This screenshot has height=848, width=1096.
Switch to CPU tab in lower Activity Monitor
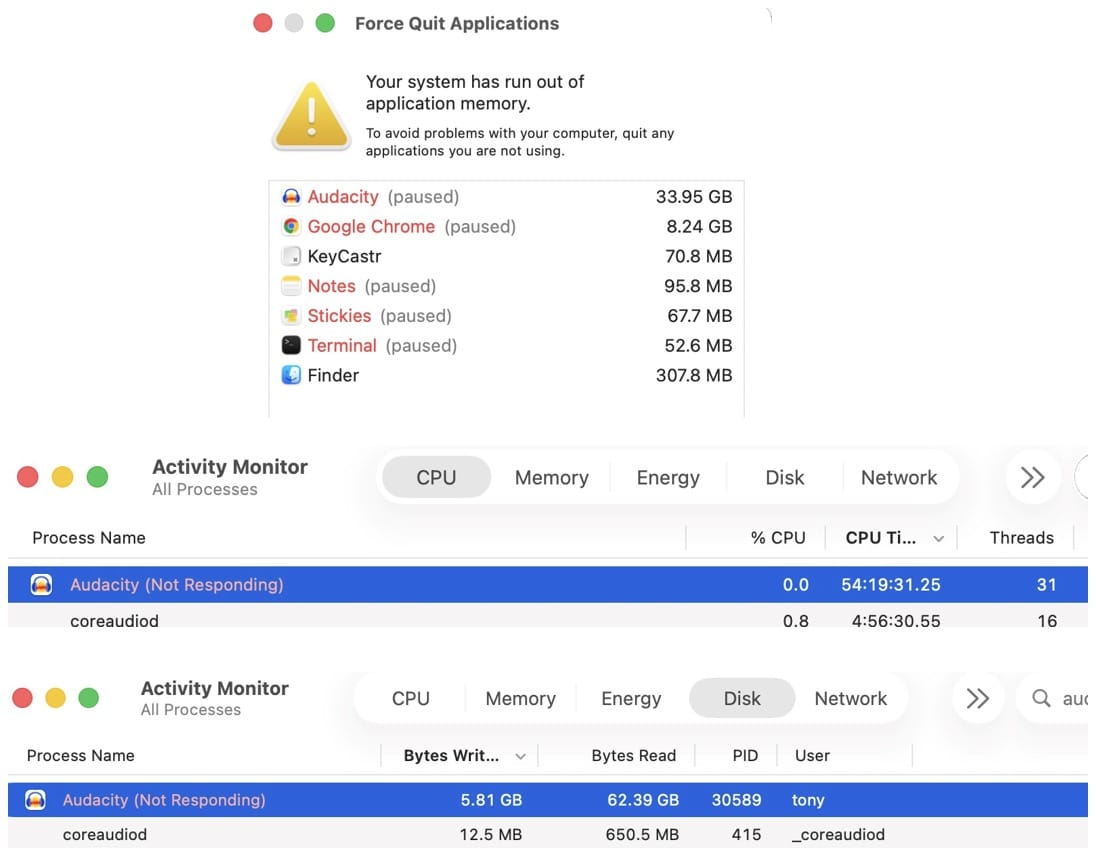point(410,699)
